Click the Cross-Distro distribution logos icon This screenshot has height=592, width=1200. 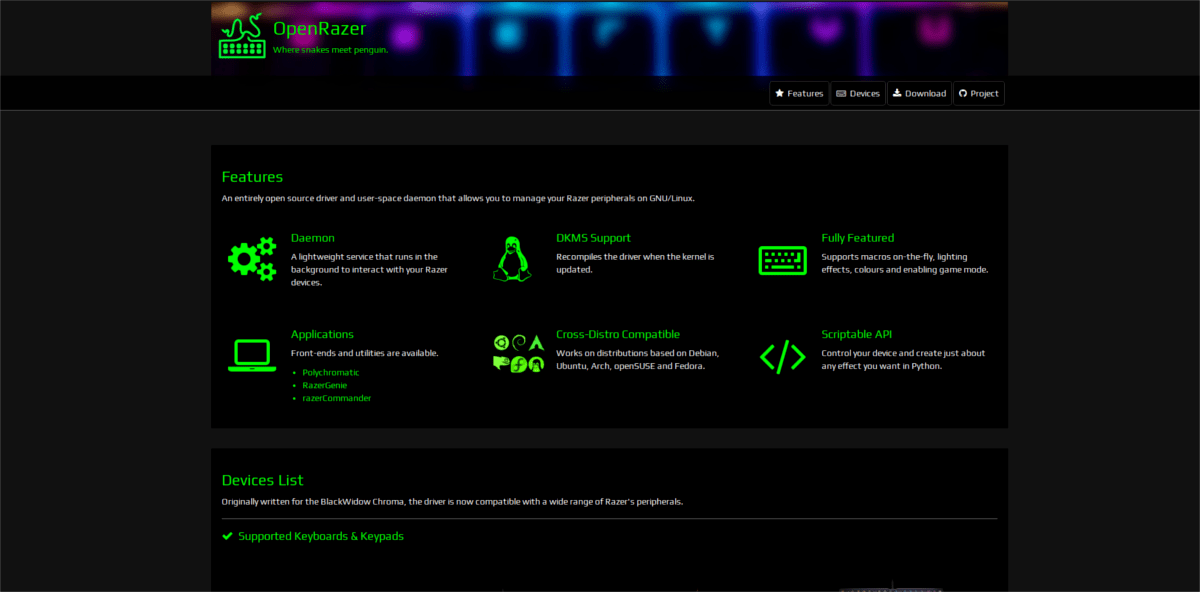pos(518,354)
